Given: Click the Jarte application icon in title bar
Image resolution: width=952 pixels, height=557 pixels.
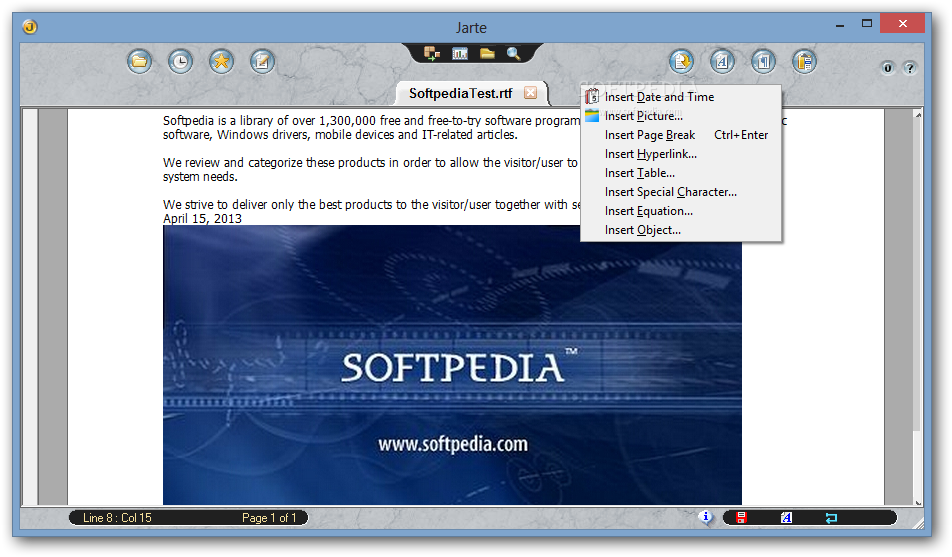Looking at the screenshot, I should click(x=30, y=27).
